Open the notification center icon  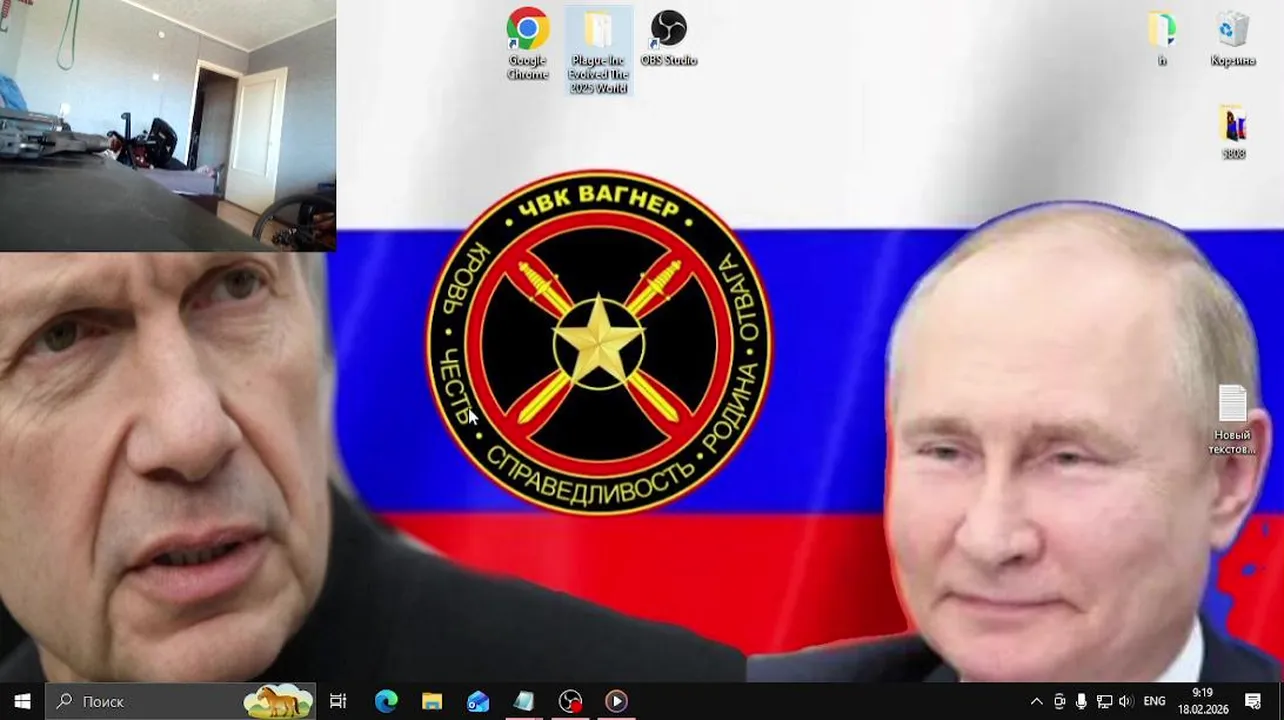1253,701
